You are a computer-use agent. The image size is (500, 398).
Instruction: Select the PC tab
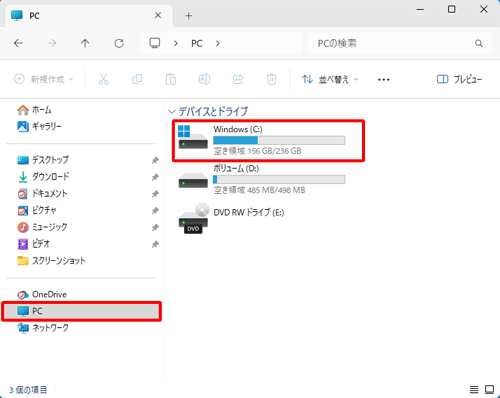point(89,16)
